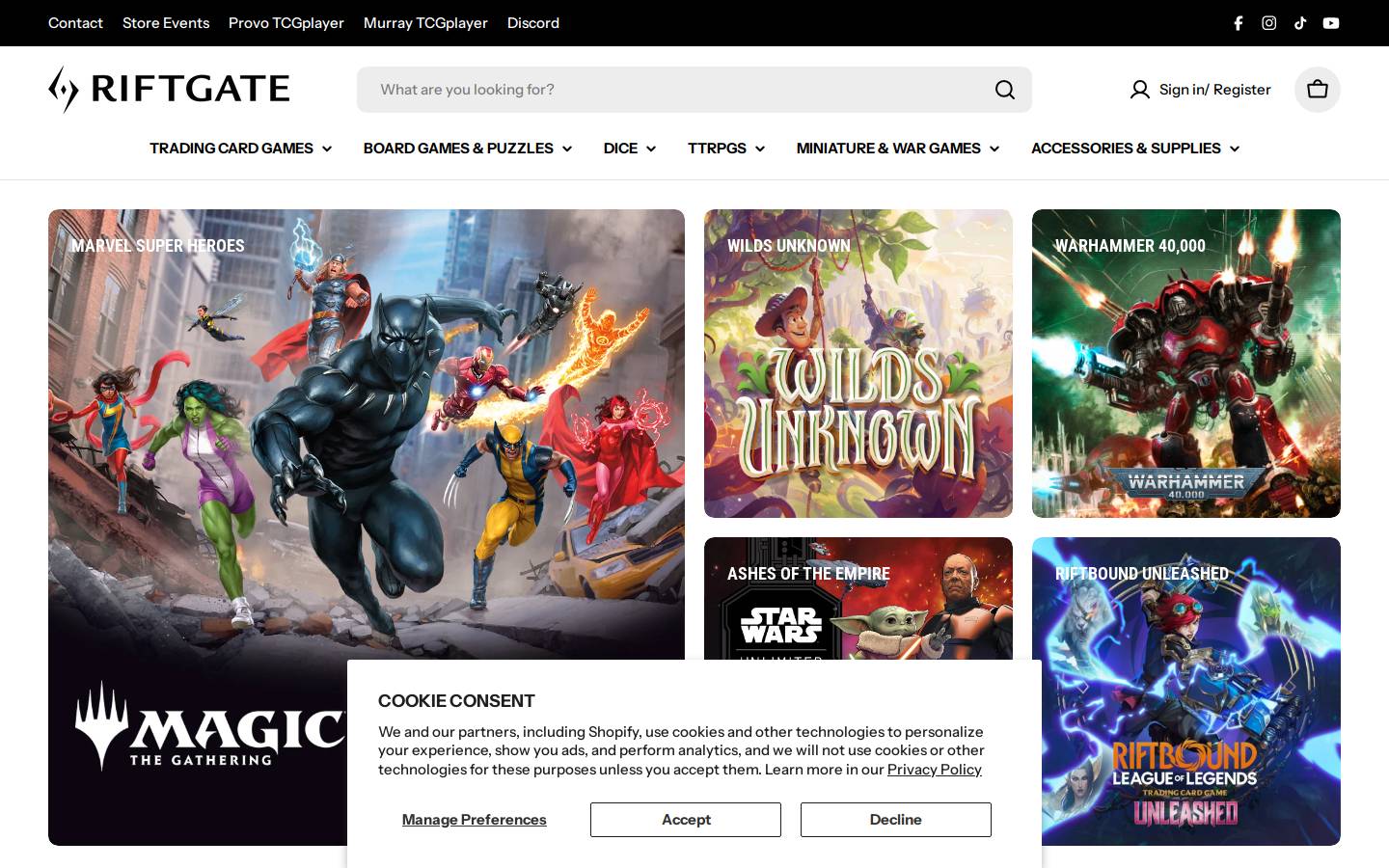The width and height of the screenshot is (1389, 868).
Task: Open the Contact link
Action: click(75, 23)
